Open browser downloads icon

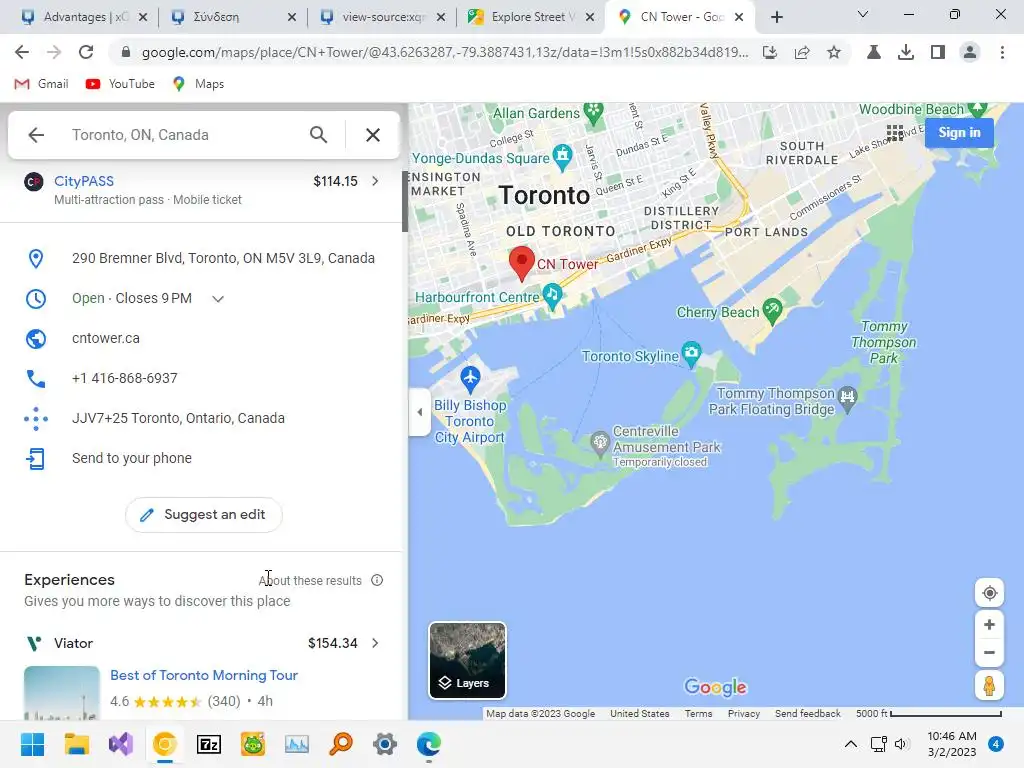tap(906, 52)
